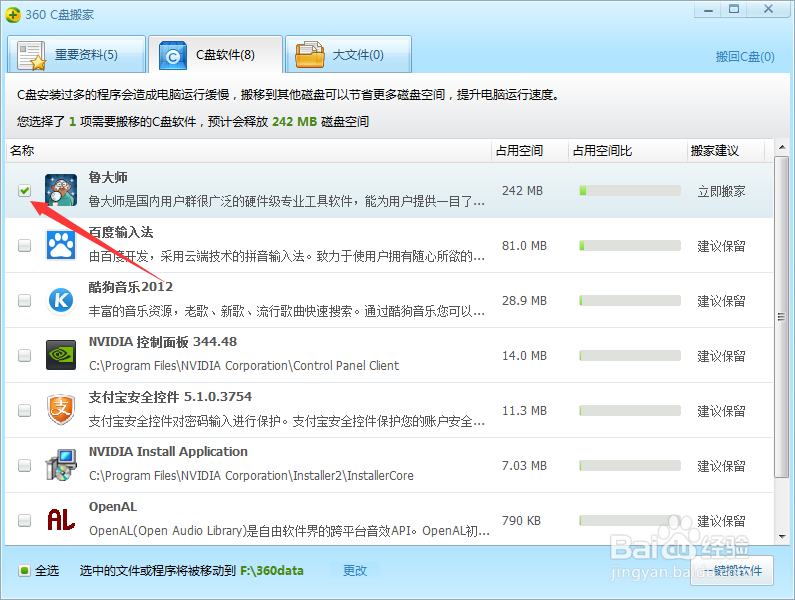Select the 鲁大师 name text

[108, 178]
